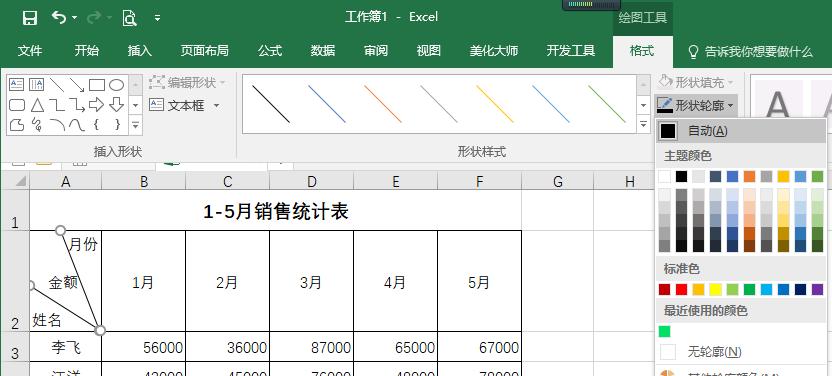Select the horizontal text box shape
Image resolution: width=832 pixels, height=376 pixels.
(x=16, y=85)
